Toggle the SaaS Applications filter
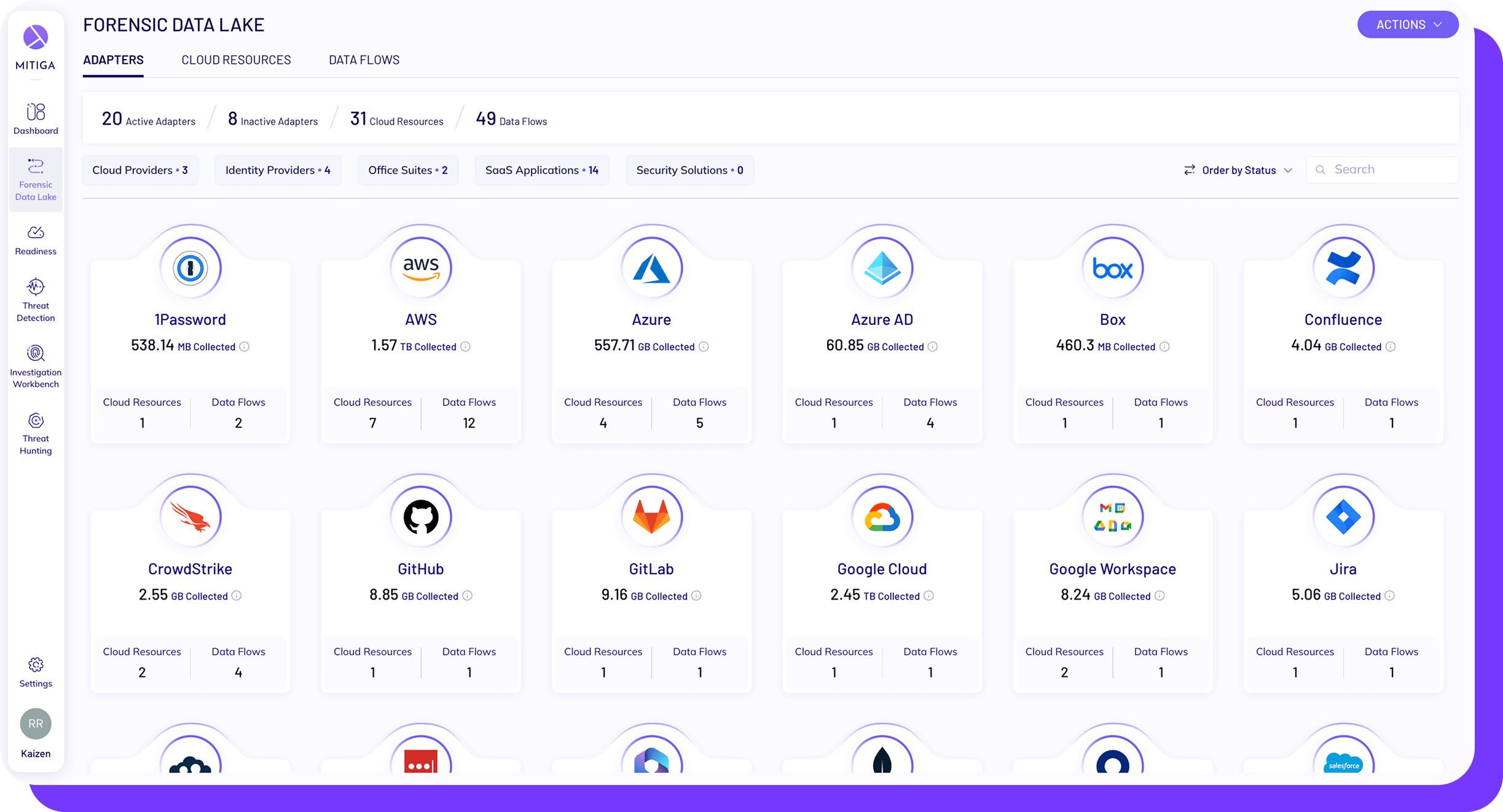This screenshot has height=812, width=1503. (x=541, y=170)
